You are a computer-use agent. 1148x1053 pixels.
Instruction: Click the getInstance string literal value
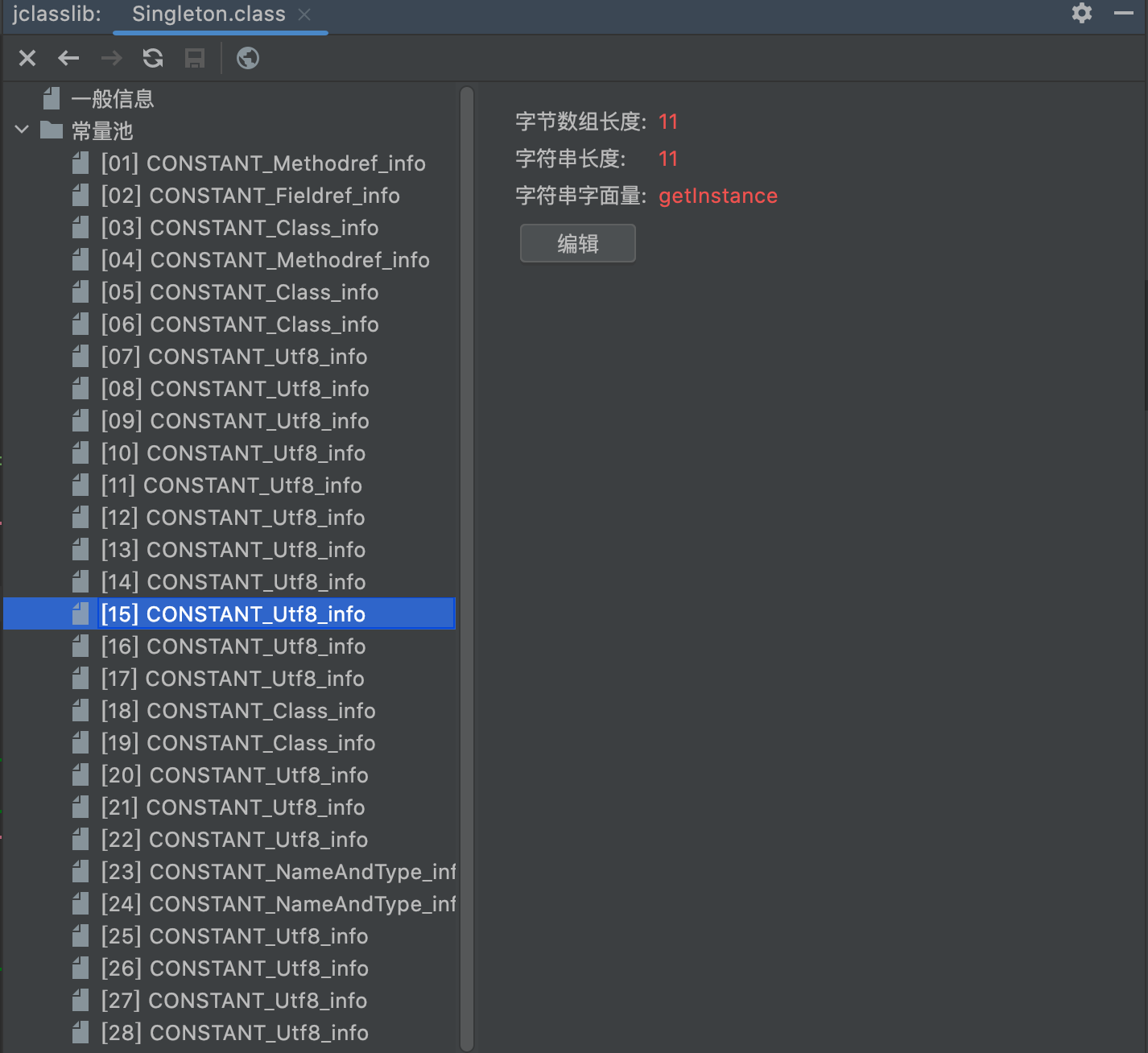[718, 196]
